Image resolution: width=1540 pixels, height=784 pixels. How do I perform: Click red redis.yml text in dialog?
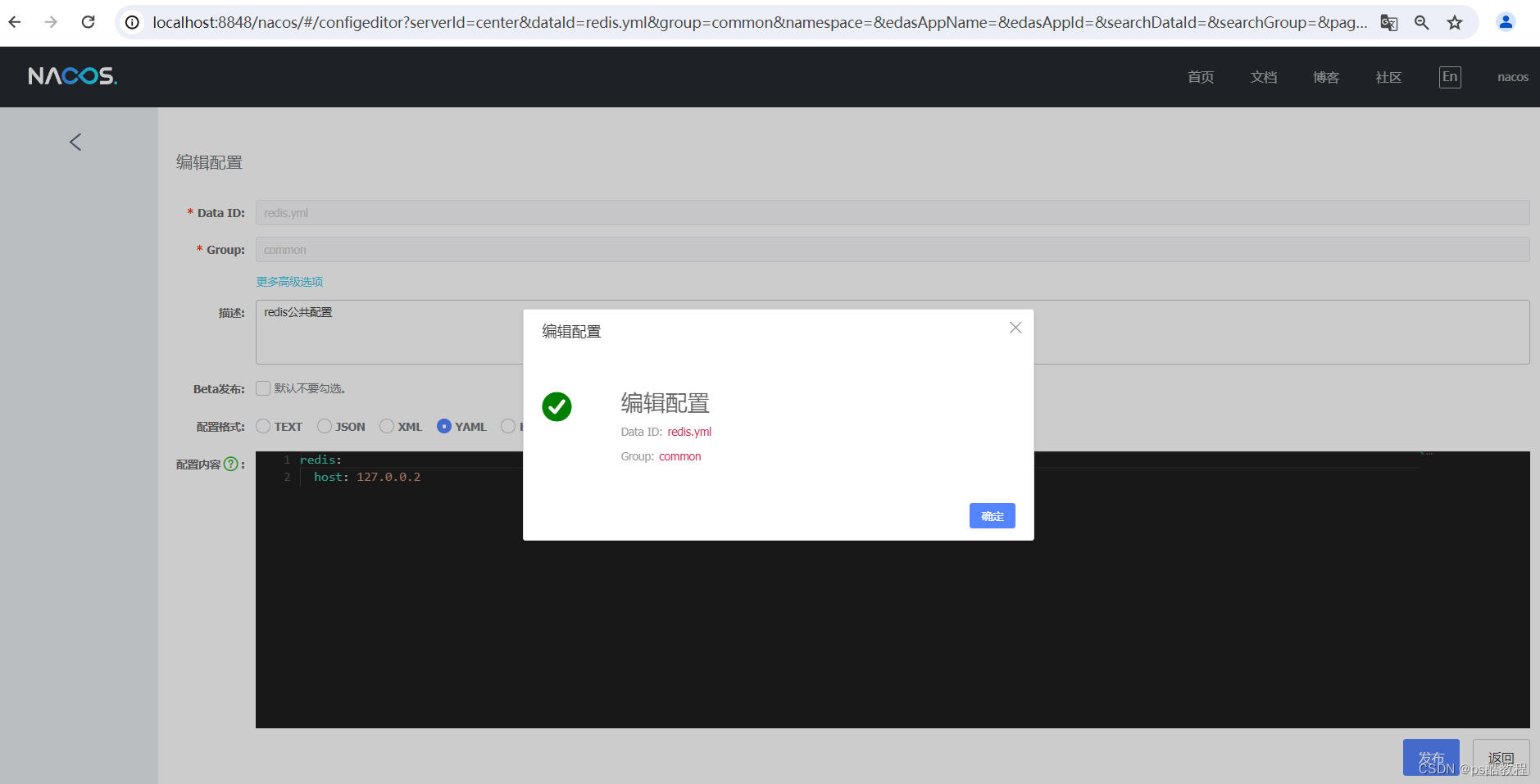(689, 432)
